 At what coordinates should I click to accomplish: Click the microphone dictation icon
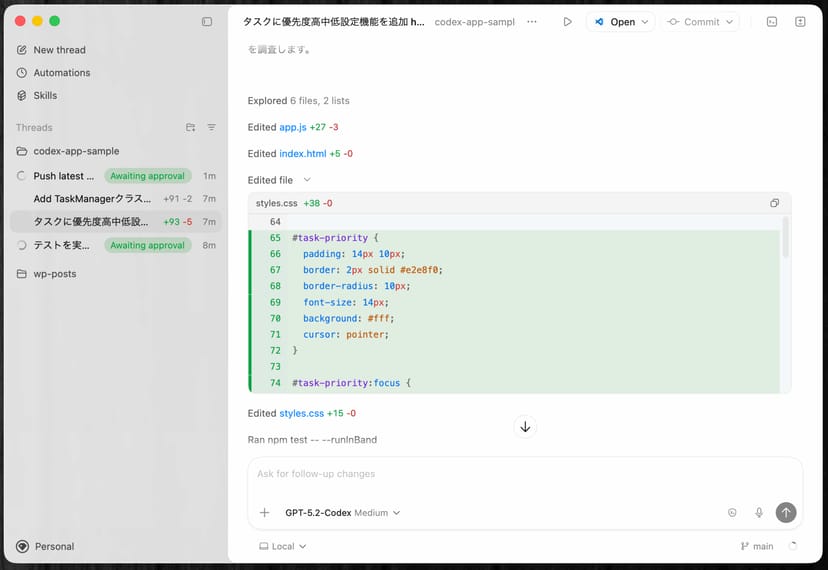(x=759, y=513)
